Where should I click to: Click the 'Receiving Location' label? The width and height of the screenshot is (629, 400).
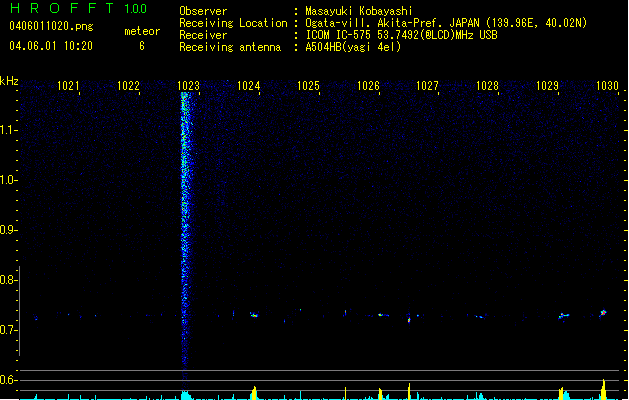[x=233, y=23]
